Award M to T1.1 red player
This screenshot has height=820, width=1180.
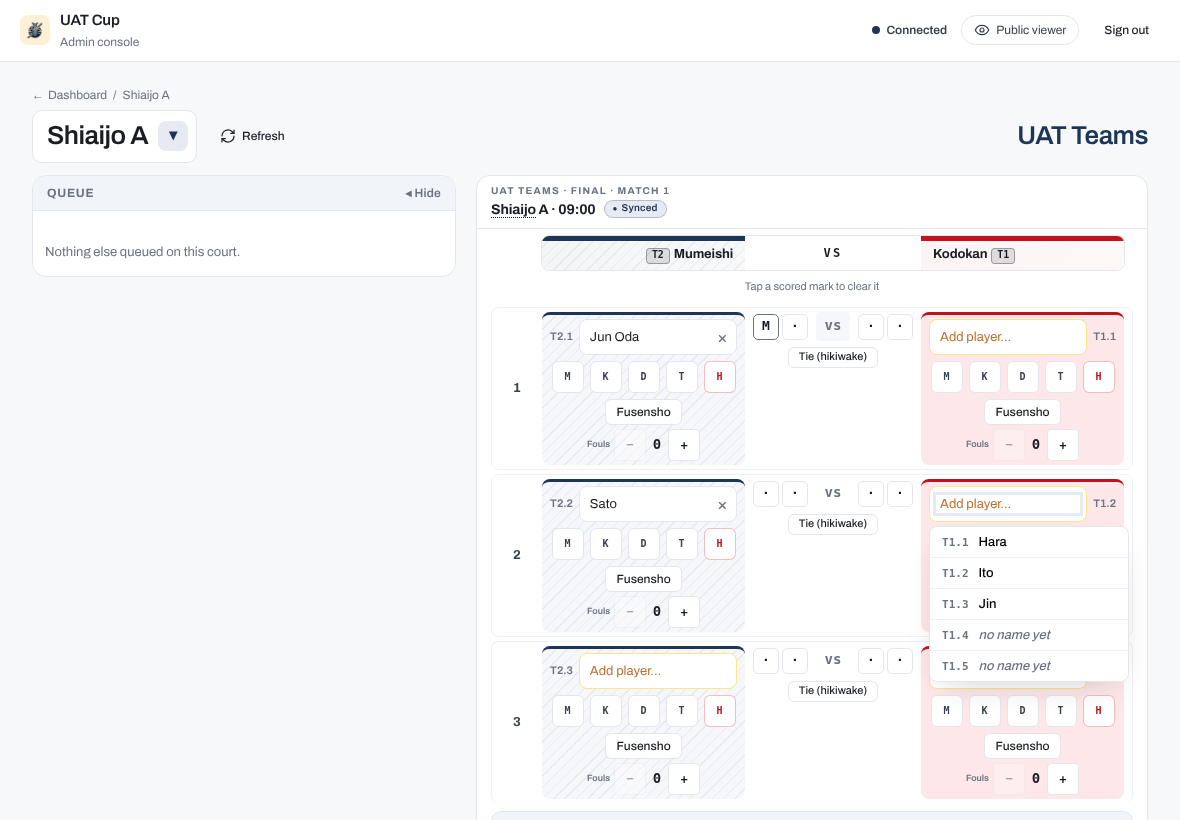point(947,376)
